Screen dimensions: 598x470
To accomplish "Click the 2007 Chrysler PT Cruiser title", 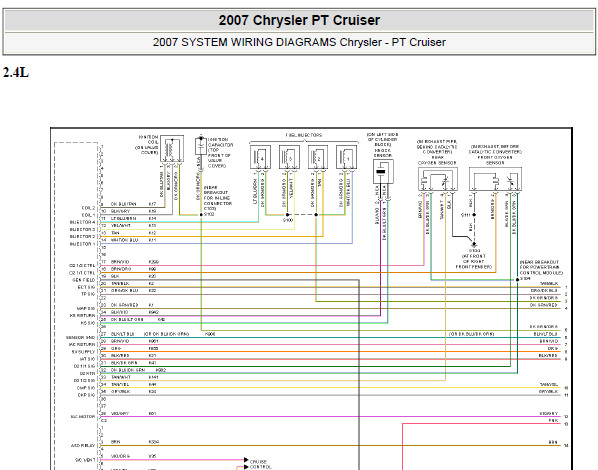I will 299,20.
